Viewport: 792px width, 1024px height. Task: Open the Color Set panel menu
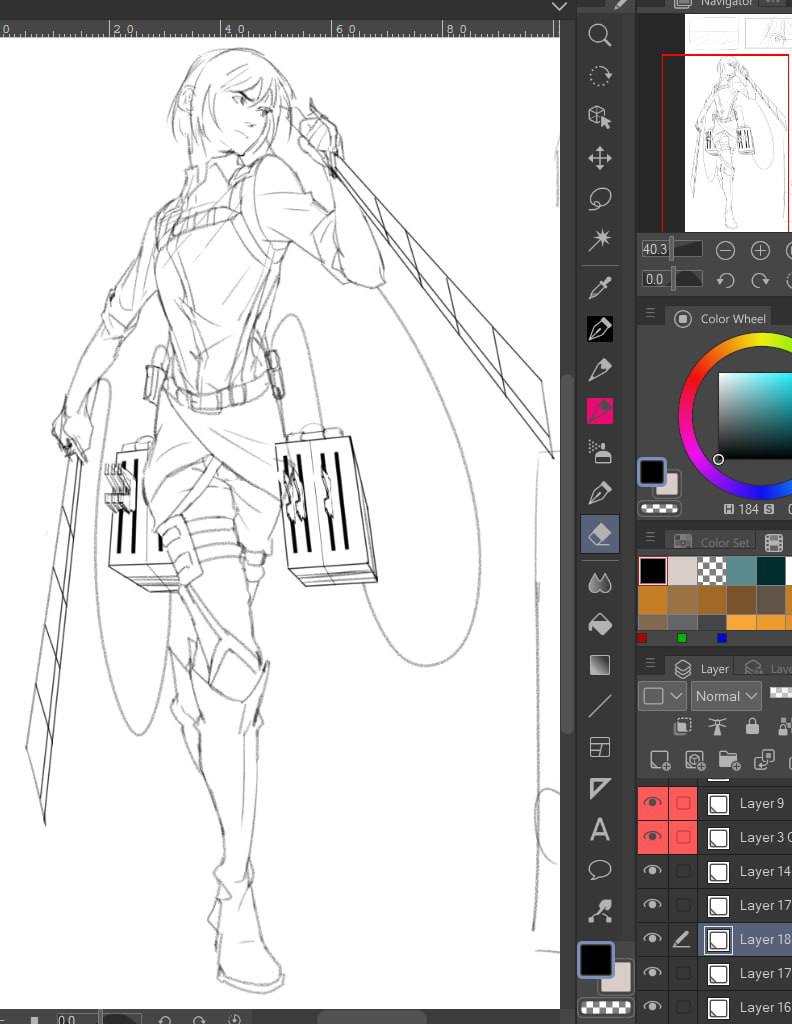pos(650,537)
